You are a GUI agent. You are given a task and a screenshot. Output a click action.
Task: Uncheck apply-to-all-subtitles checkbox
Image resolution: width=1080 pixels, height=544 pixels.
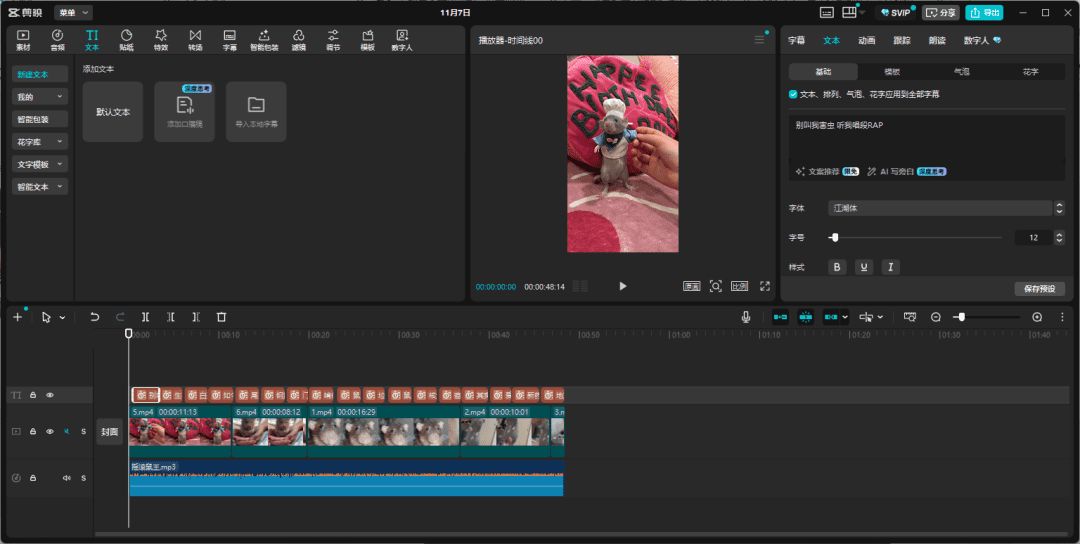click(794, 94)
